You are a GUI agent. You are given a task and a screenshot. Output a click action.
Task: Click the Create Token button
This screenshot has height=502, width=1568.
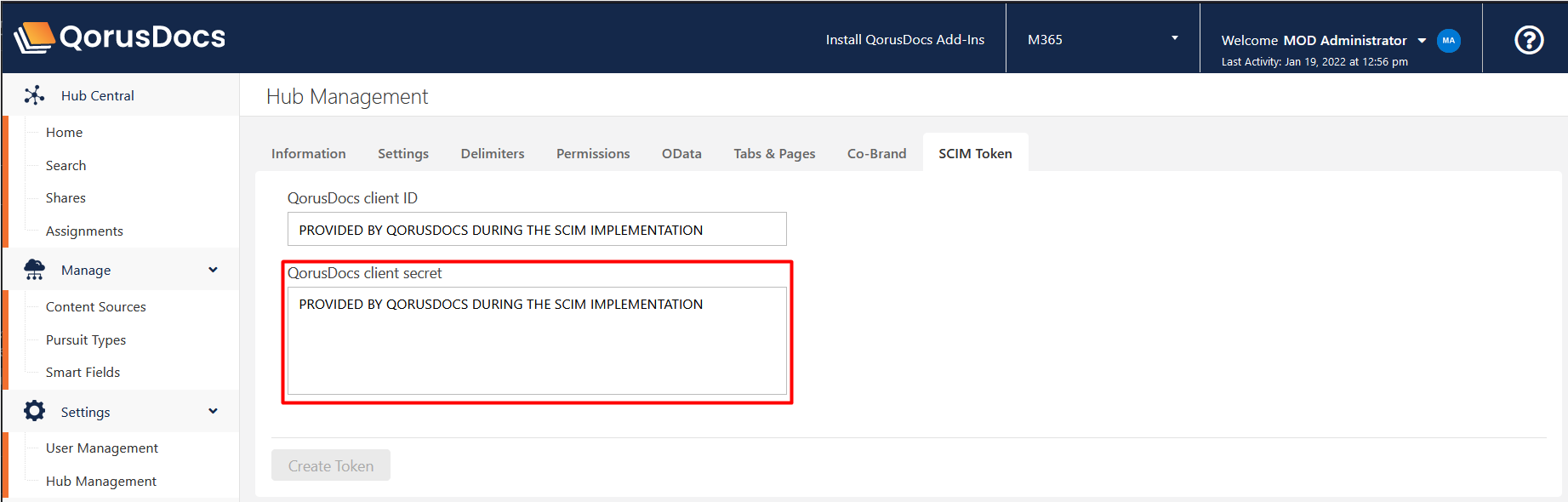(331, 465)
